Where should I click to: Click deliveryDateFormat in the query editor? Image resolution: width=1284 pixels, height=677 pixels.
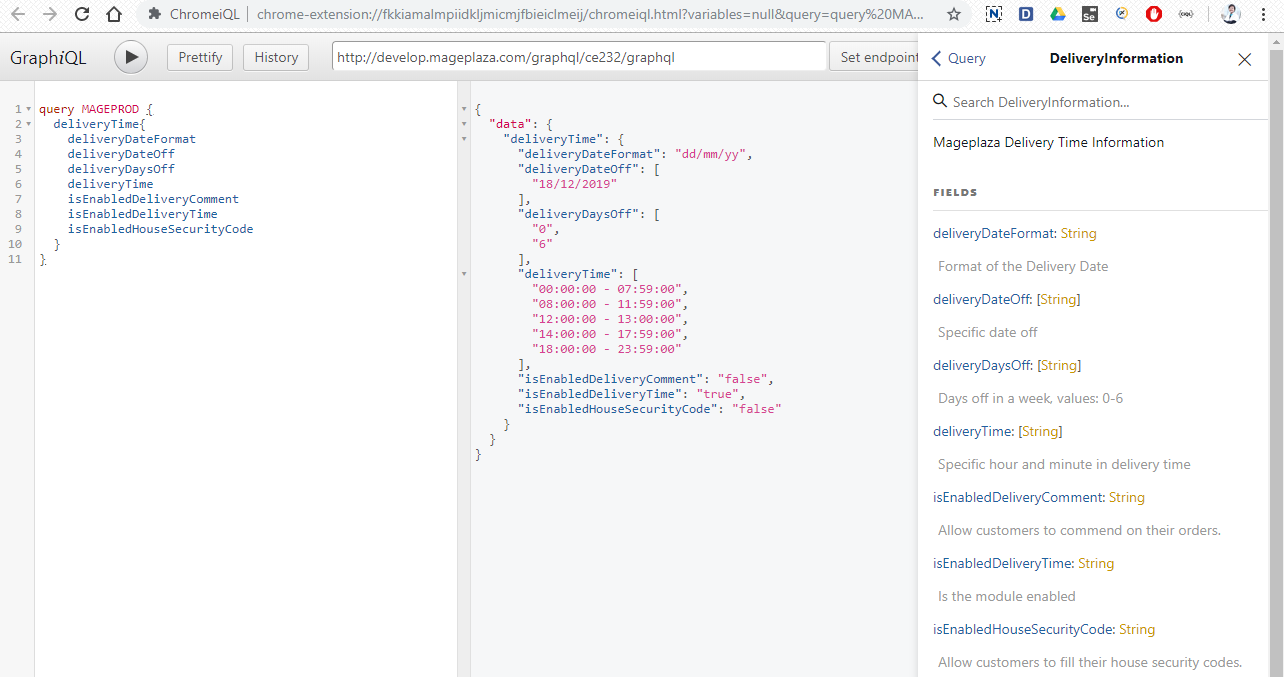pyautogui.click(x=132, y=139)
